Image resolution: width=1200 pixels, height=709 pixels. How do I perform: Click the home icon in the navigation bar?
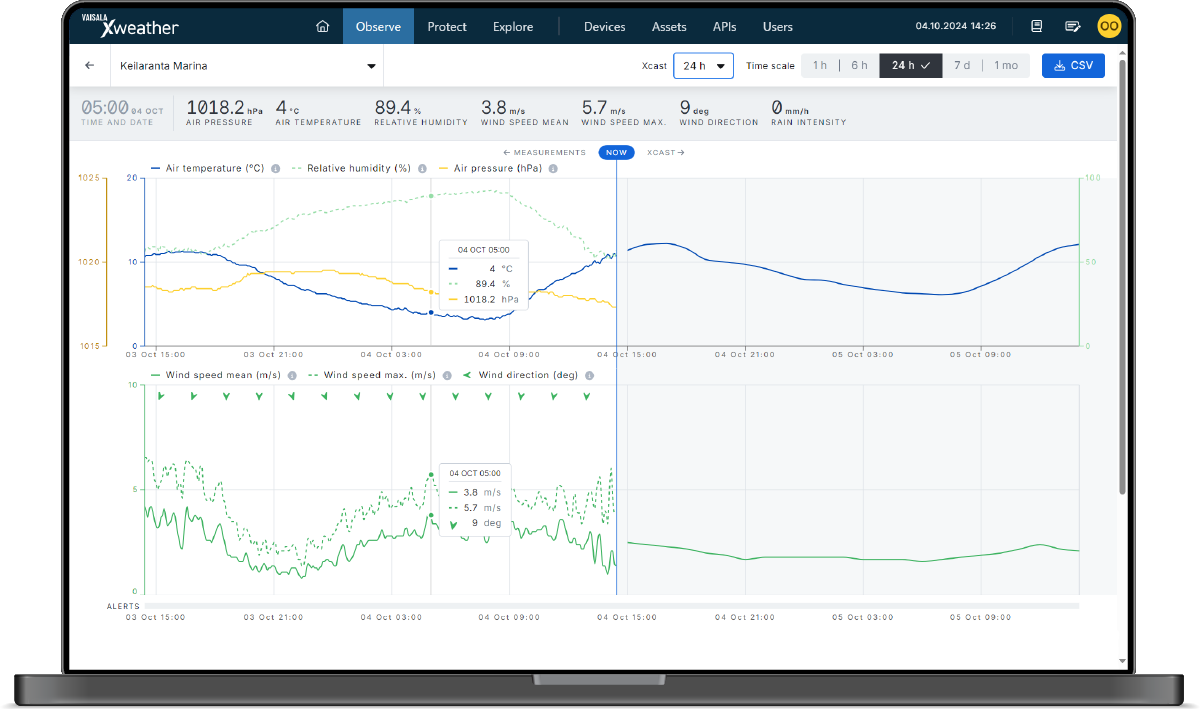(322, 26)
